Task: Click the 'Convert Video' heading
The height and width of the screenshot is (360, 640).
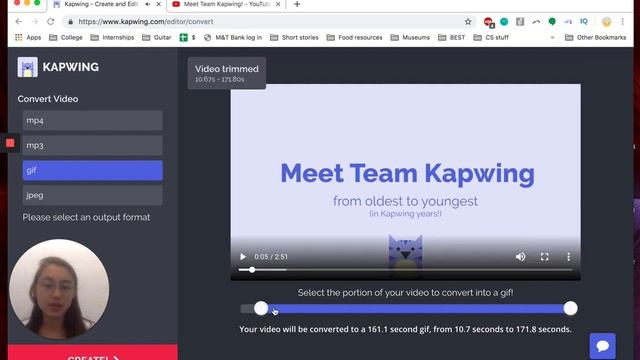Action: 48,99
